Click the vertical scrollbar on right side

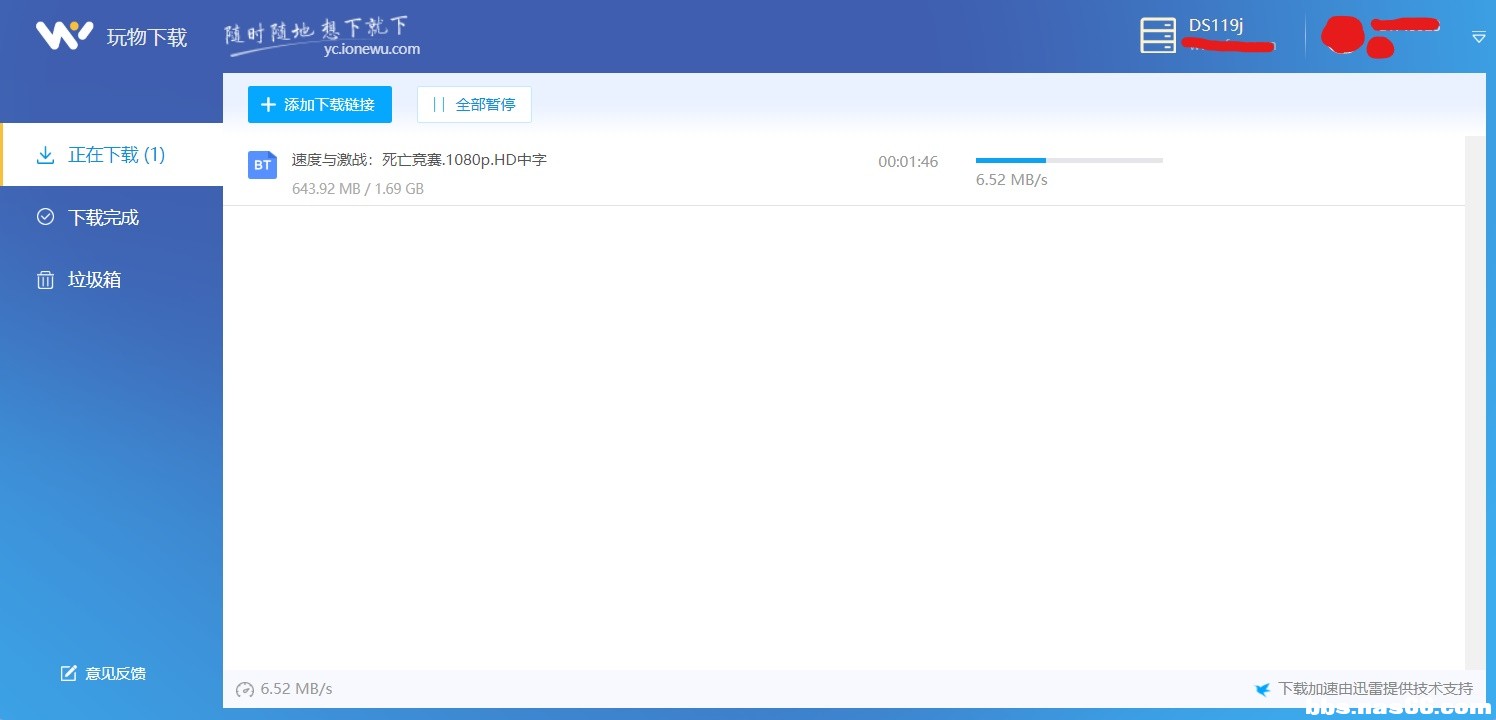(1474, 403)
